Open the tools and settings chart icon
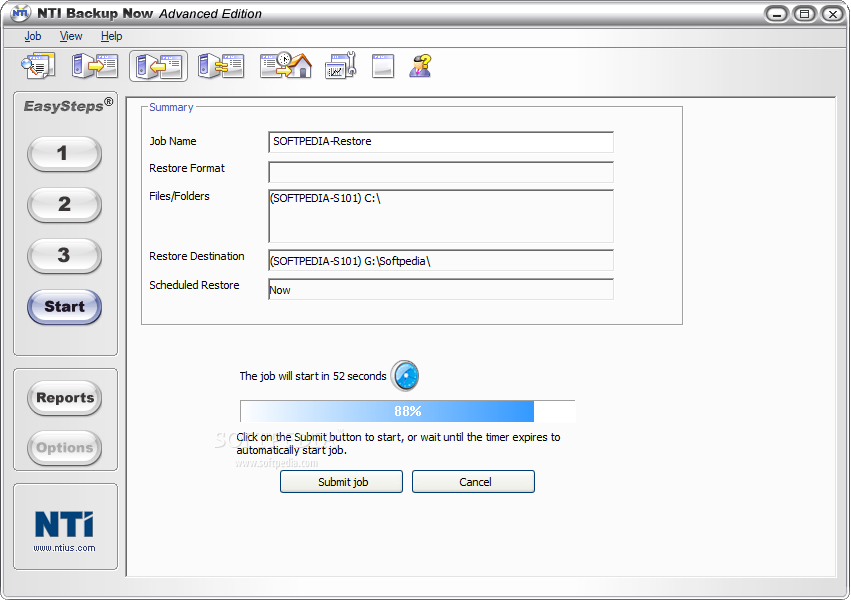 pos(341,66)
